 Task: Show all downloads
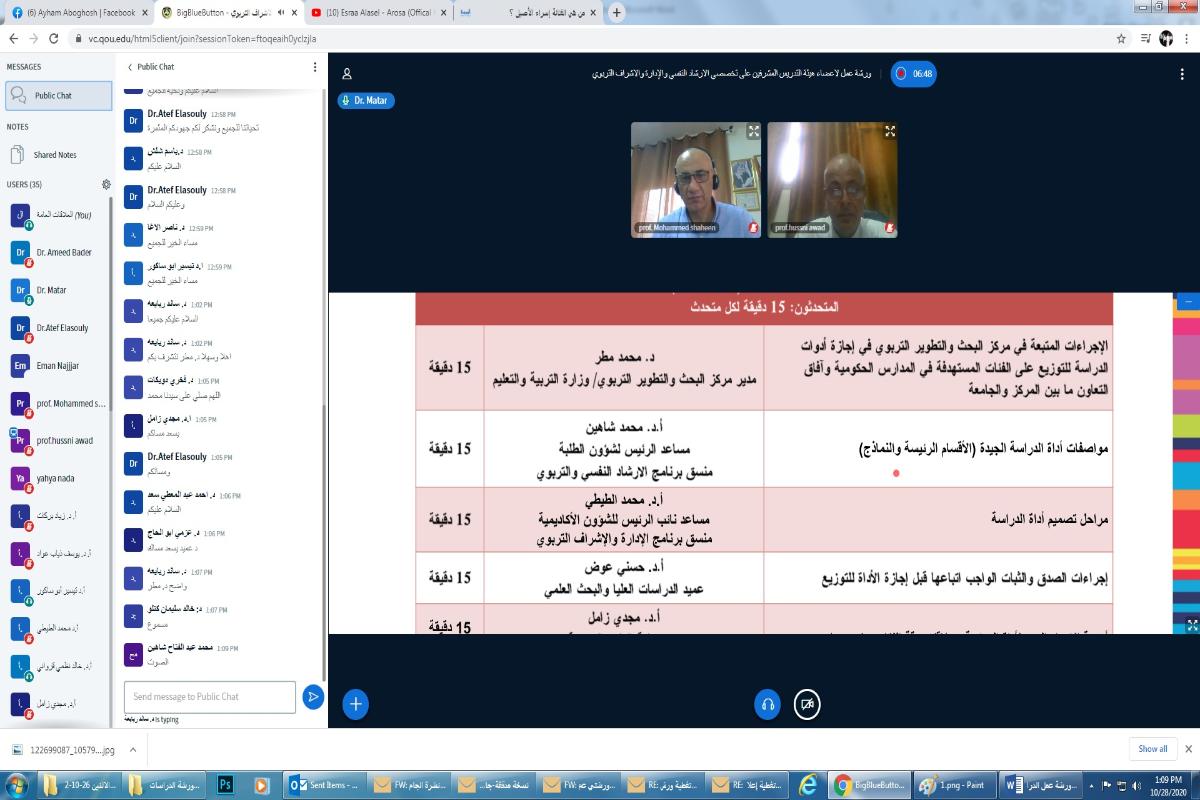pos(1152,749)
